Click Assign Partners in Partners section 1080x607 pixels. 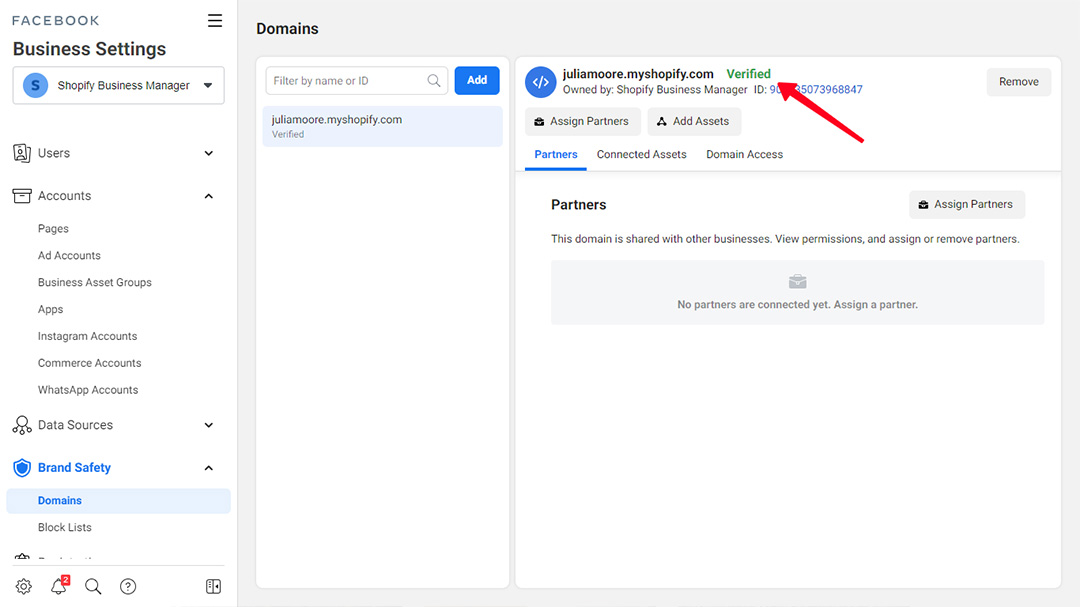[x=967, y=205]
